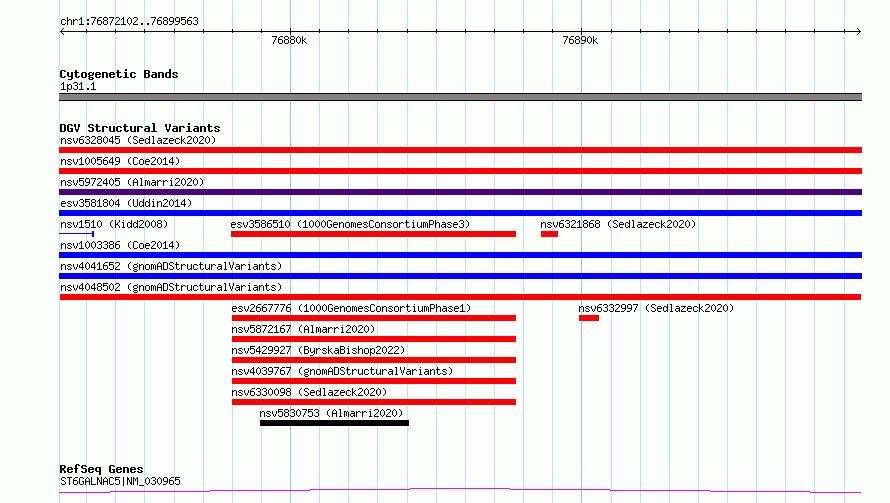Click the nsv6328045 (Sedlazeck2020) label
890x503 pixels.
tap(138, 140)
